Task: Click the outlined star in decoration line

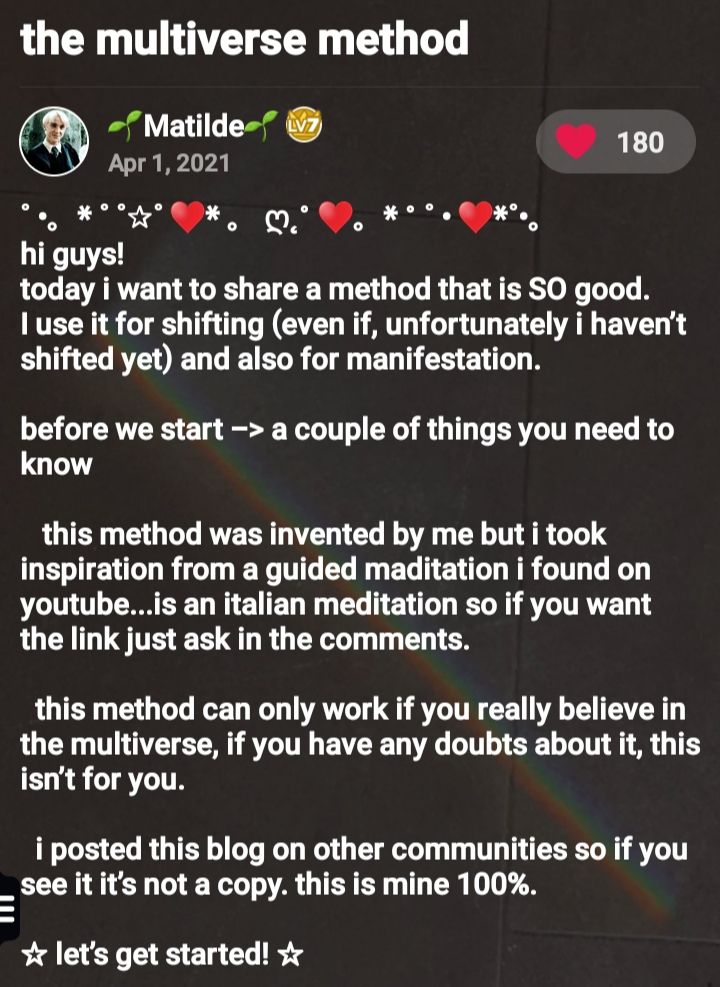Action: (140, 217)
